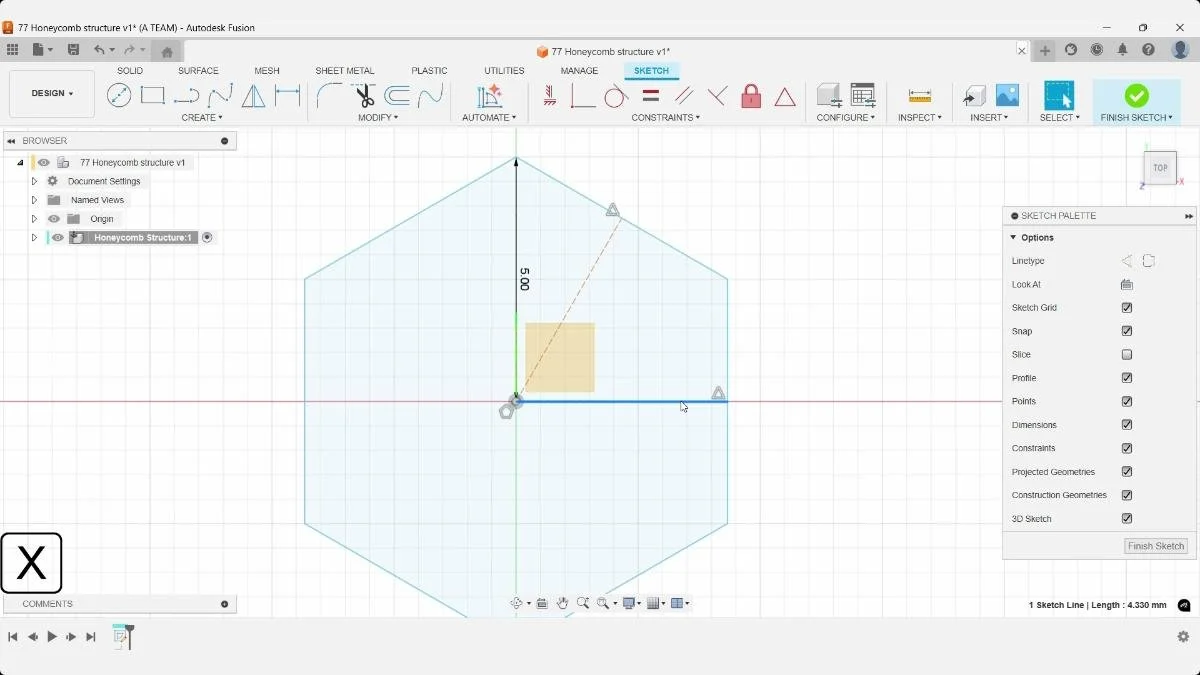Apply the Equal constraint
The height and width of the screenshot is (675, 1200).
click(x=650, y=96)
